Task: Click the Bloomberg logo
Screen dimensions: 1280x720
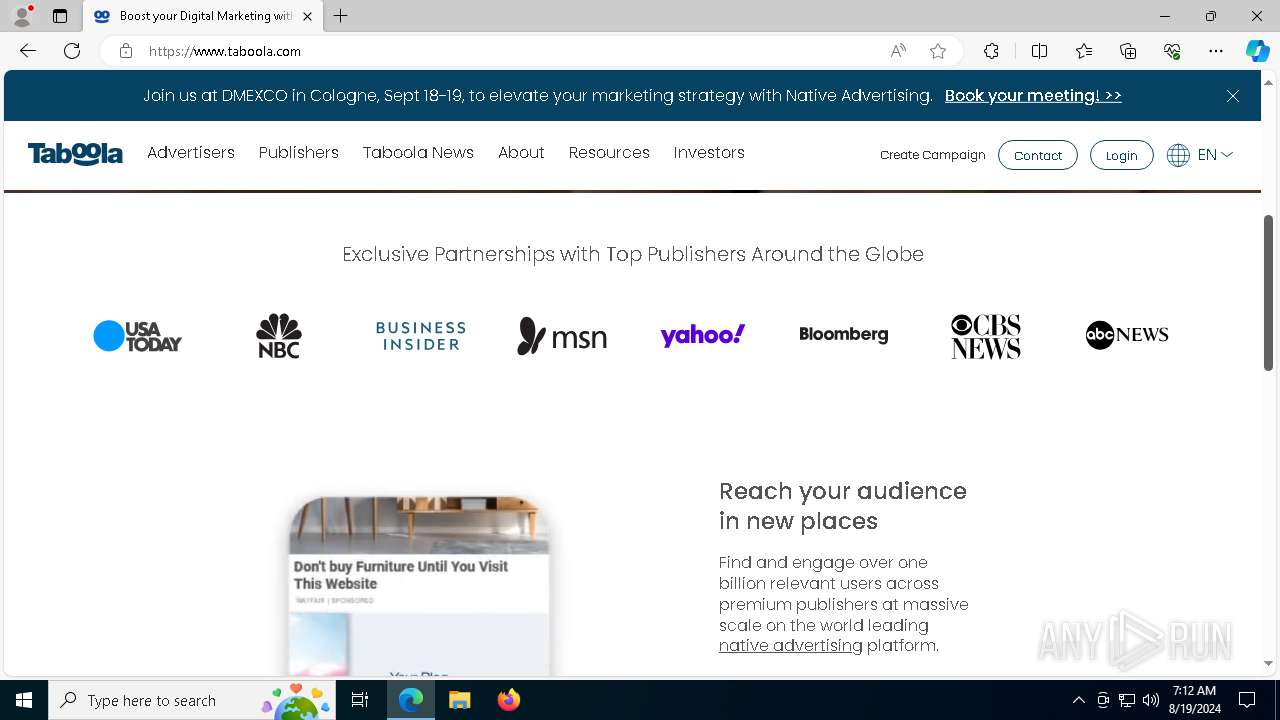Action: click(844, 335)
